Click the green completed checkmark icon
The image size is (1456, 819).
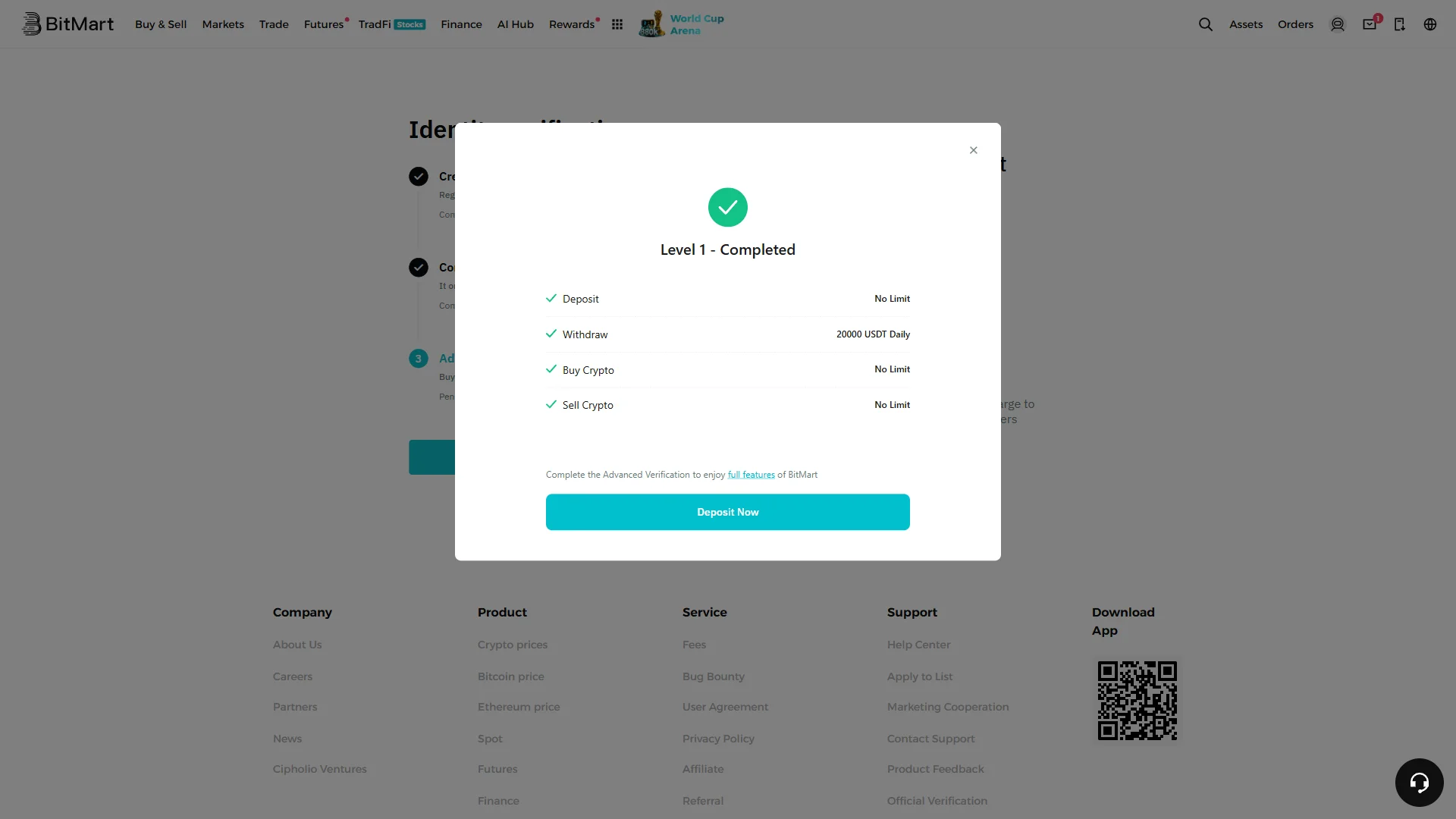pyautogui.click(x=728, y=207)
